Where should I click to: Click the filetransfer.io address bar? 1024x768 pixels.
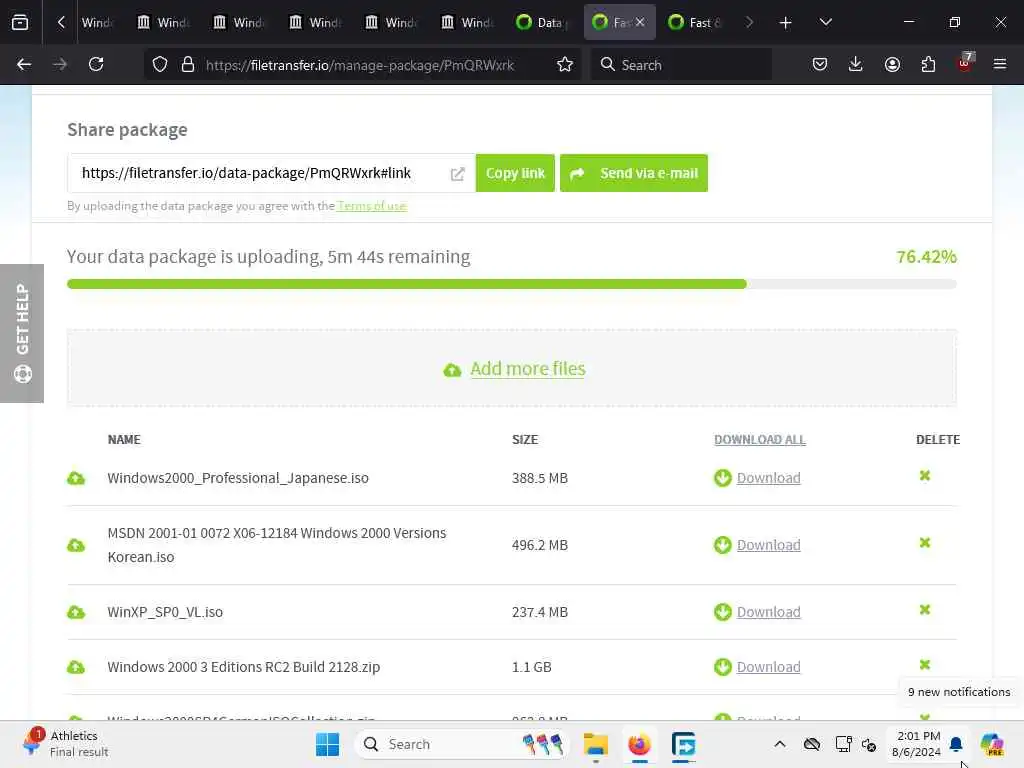(360, 65)
